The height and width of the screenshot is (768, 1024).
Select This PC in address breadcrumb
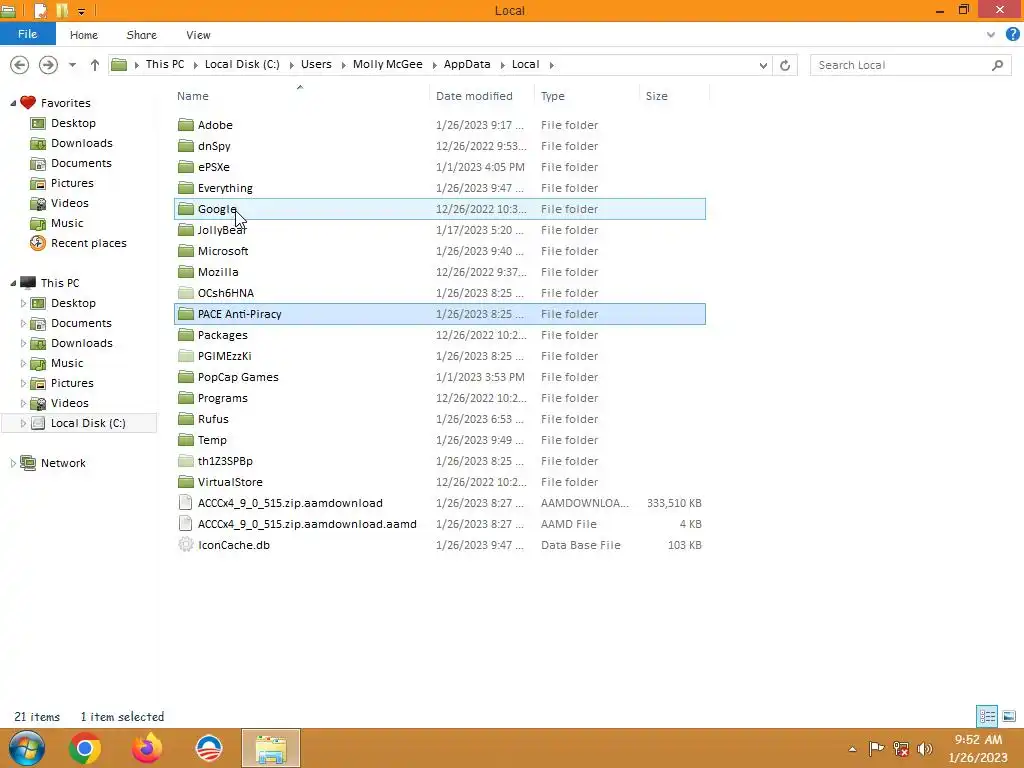point(165,64)
